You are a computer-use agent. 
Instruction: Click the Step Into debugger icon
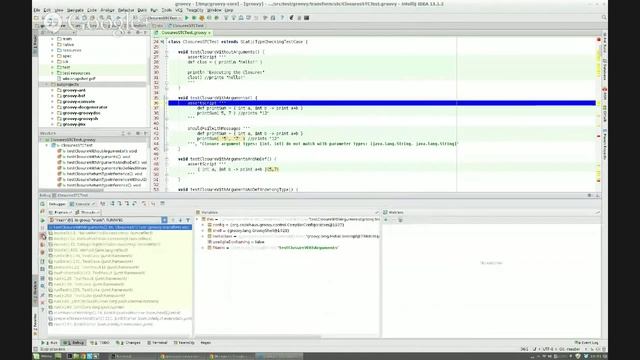click(x=120, y=204)
